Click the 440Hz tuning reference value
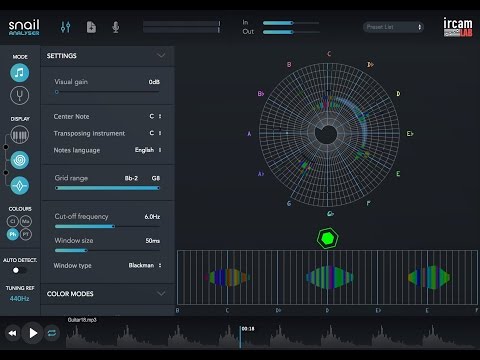Image resolution: width=480 pixels, height=360 pixels. tap(19, 299)
